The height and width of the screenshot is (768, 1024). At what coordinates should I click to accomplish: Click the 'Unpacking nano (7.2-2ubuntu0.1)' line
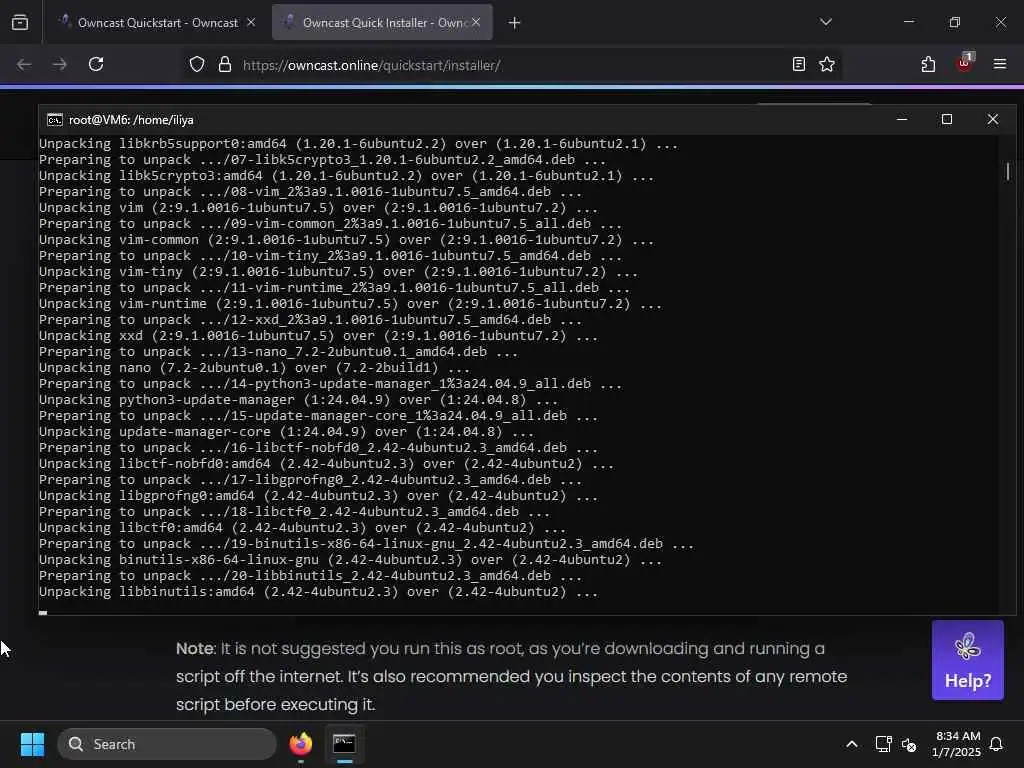(253, 368)
